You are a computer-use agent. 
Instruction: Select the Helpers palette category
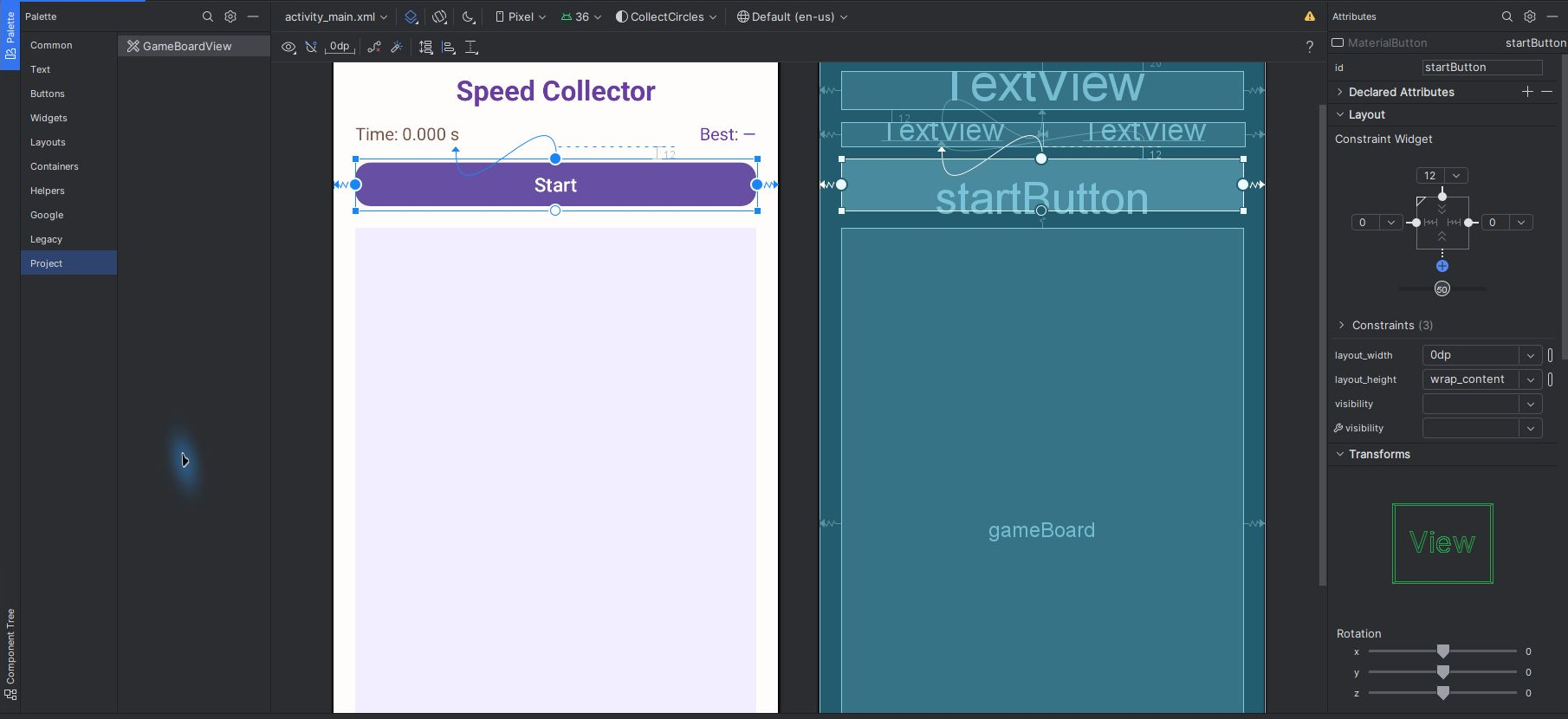(x=68, y=191)
